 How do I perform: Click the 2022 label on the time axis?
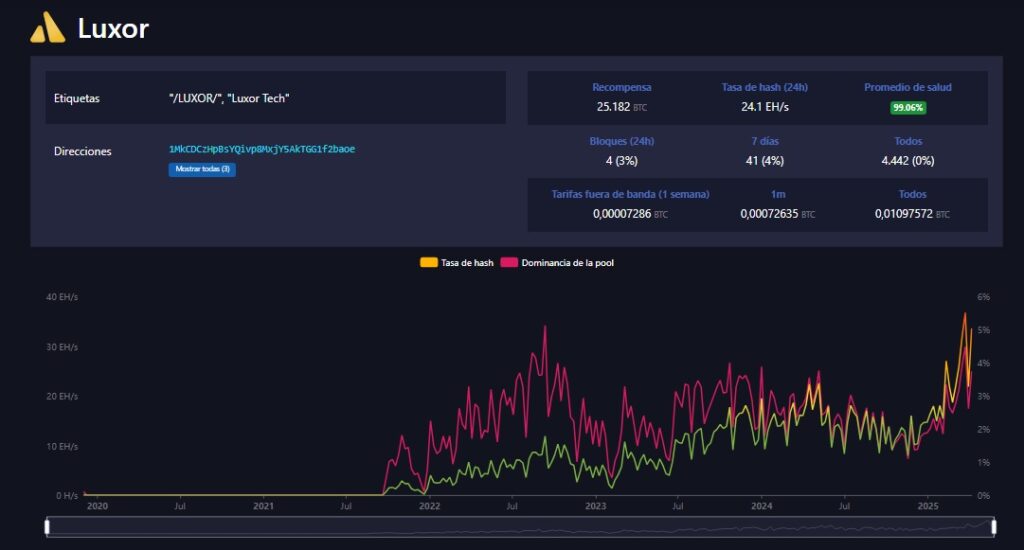click(429, 507)
